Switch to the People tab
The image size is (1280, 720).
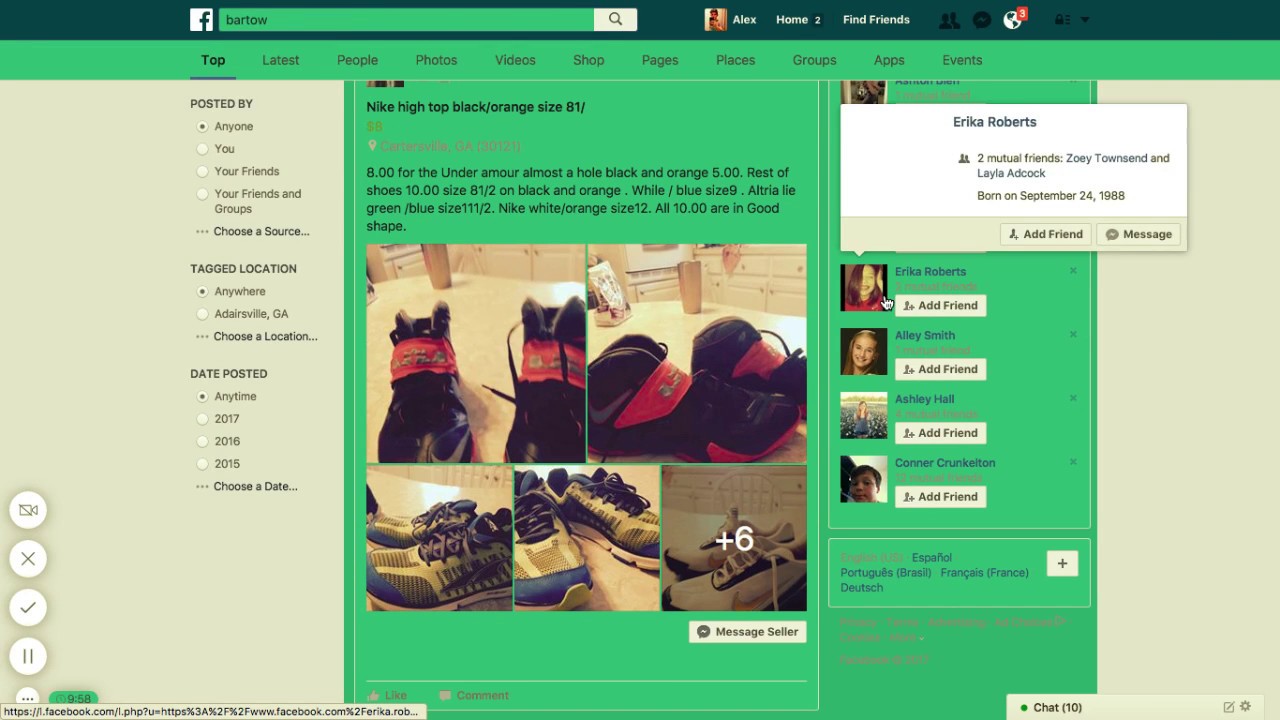pos(357,60)
